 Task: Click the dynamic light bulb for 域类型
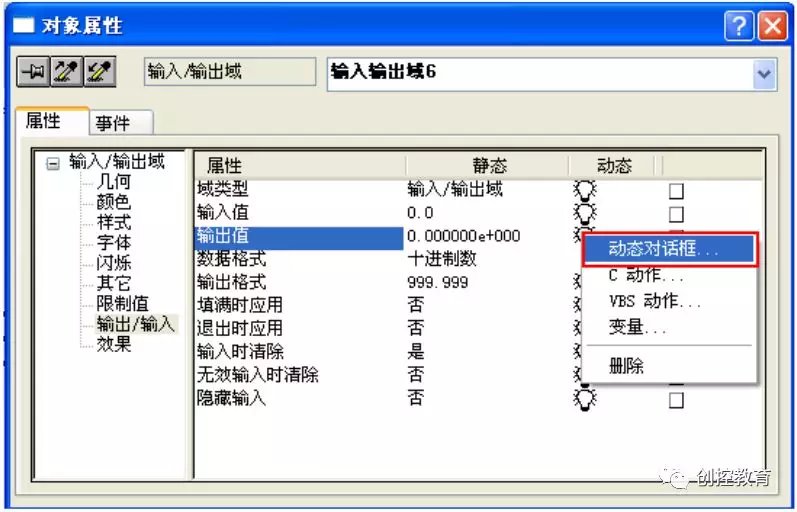click(x=583, y=190)
